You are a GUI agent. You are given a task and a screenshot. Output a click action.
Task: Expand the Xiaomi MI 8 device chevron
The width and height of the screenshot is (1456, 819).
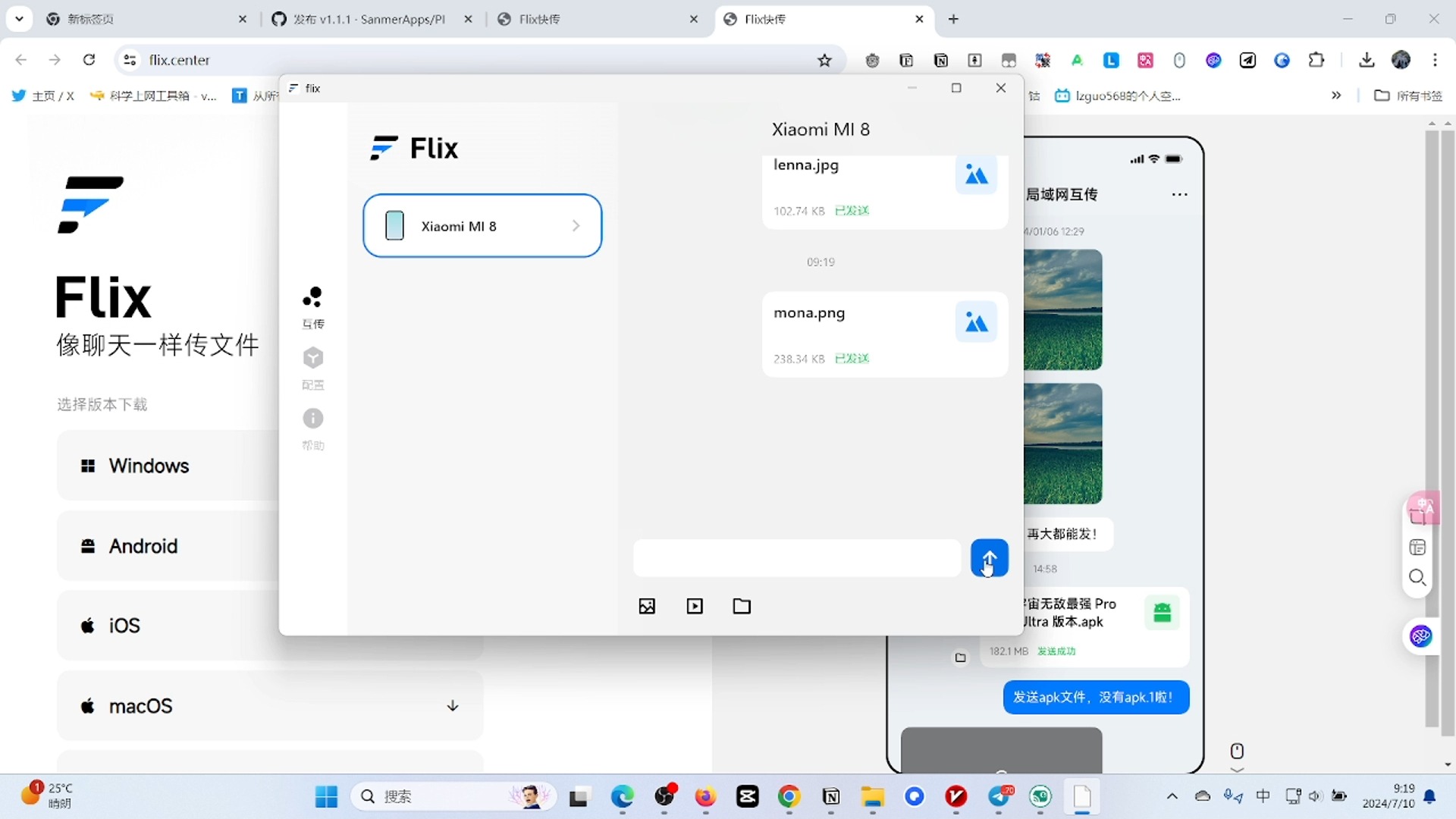(576, 225)
